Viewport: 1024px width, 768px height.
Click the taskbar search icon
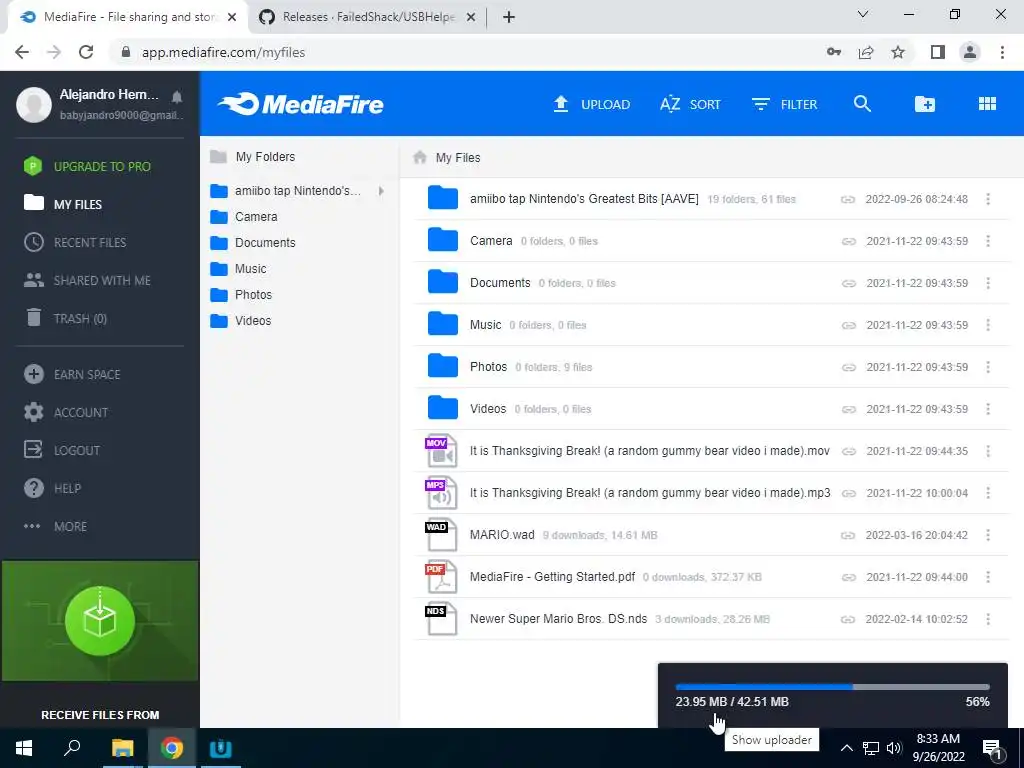[72, 747]
